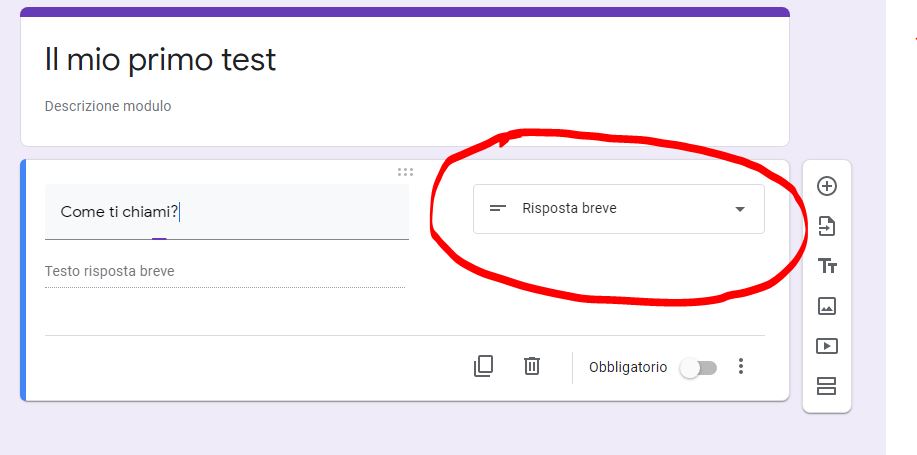
Task: Click the form title "Il mio primo test"
Action: [x=160, y=60]
